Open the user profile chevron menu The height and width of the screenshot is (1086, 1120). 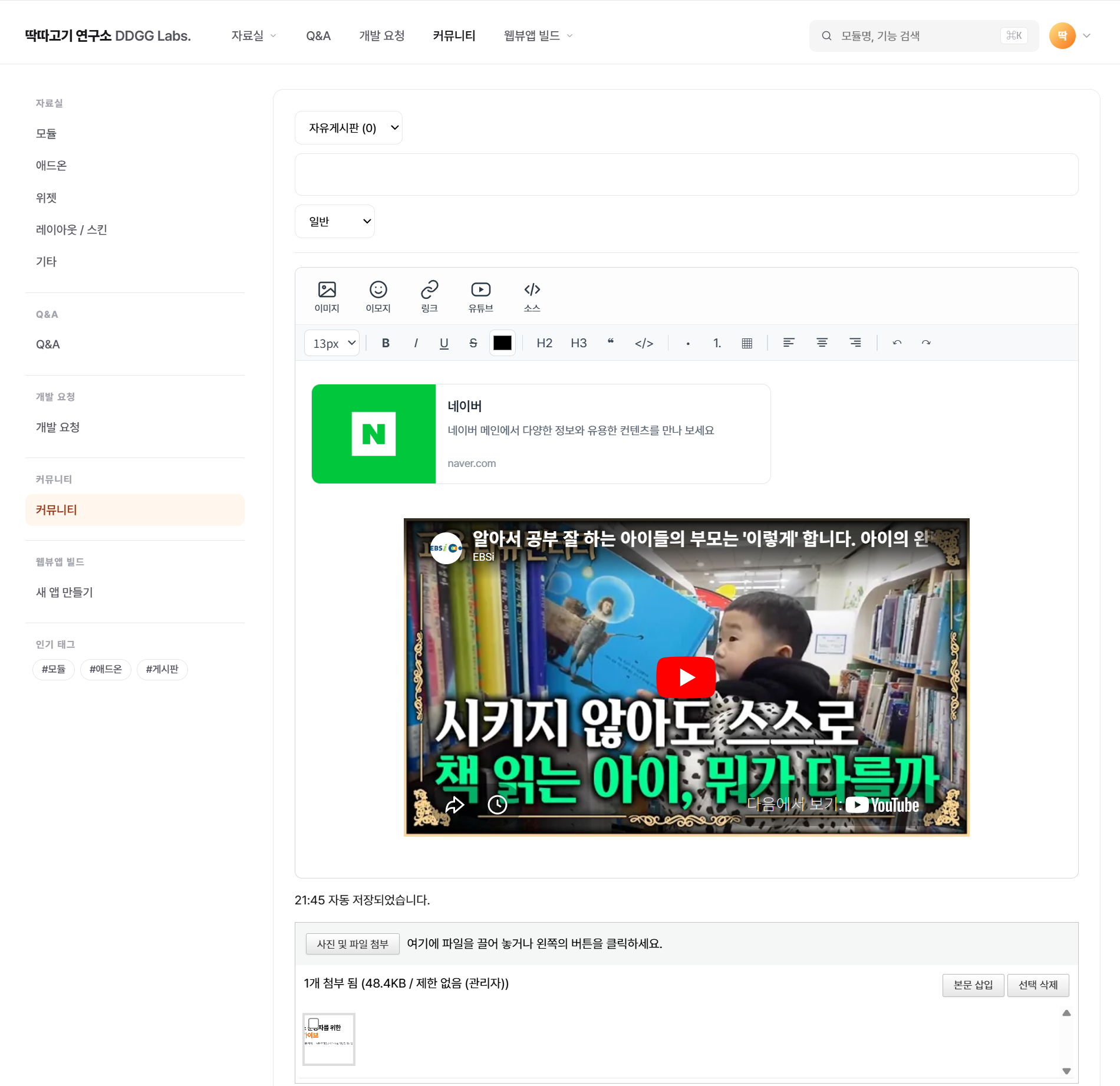1087,36
